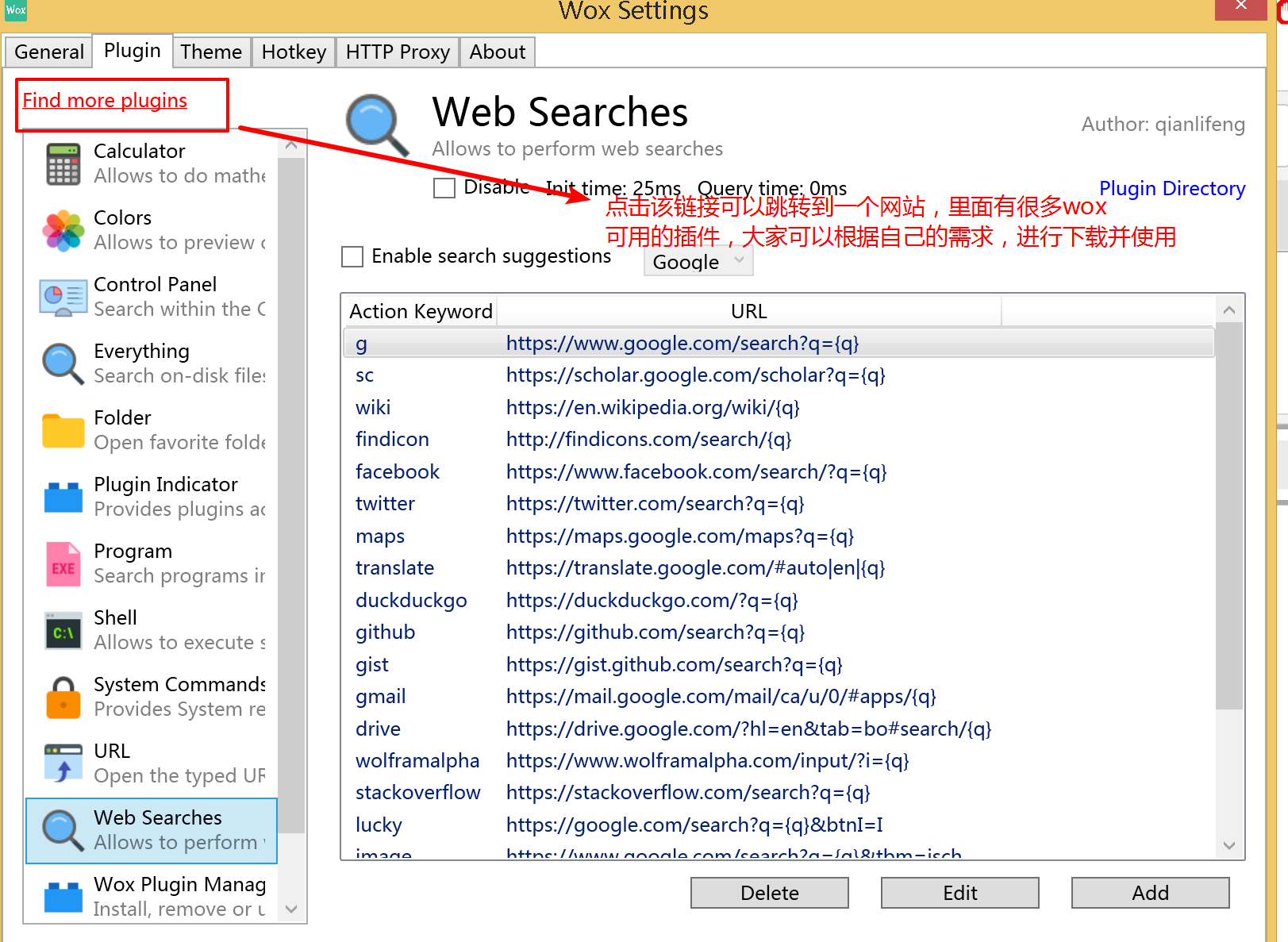Switch to the Hotkey tab
This screenshot has width=1288, height=942.
pos(294,52)
